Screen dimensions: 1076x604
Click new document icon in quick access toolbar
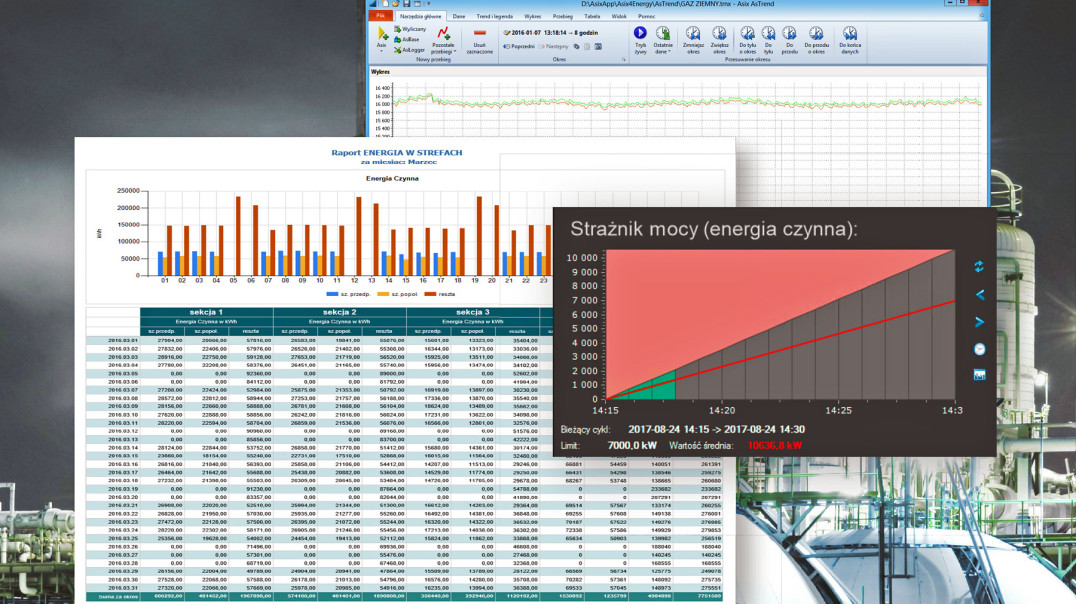coord(385,3)
